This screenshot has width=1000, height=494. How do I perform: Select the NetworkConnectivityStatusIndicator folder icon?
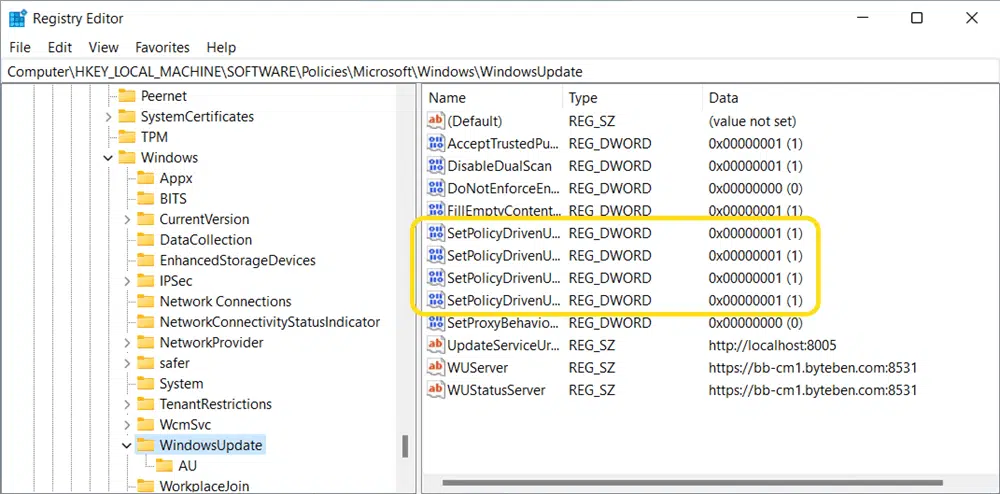(146, 322)
